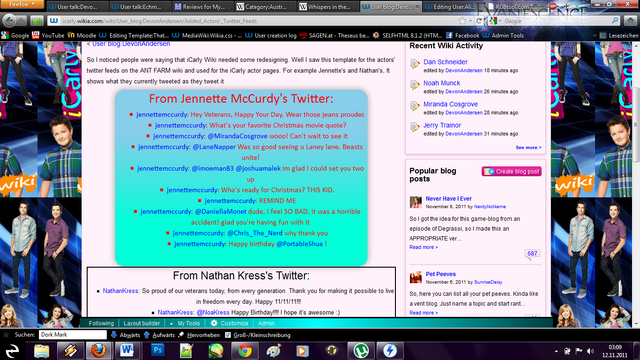Image resolution: width=640 pixels, height=360 pixels.
Task: Open the Google bookmark
Action: pyautogui.click(x=15, y=36)
